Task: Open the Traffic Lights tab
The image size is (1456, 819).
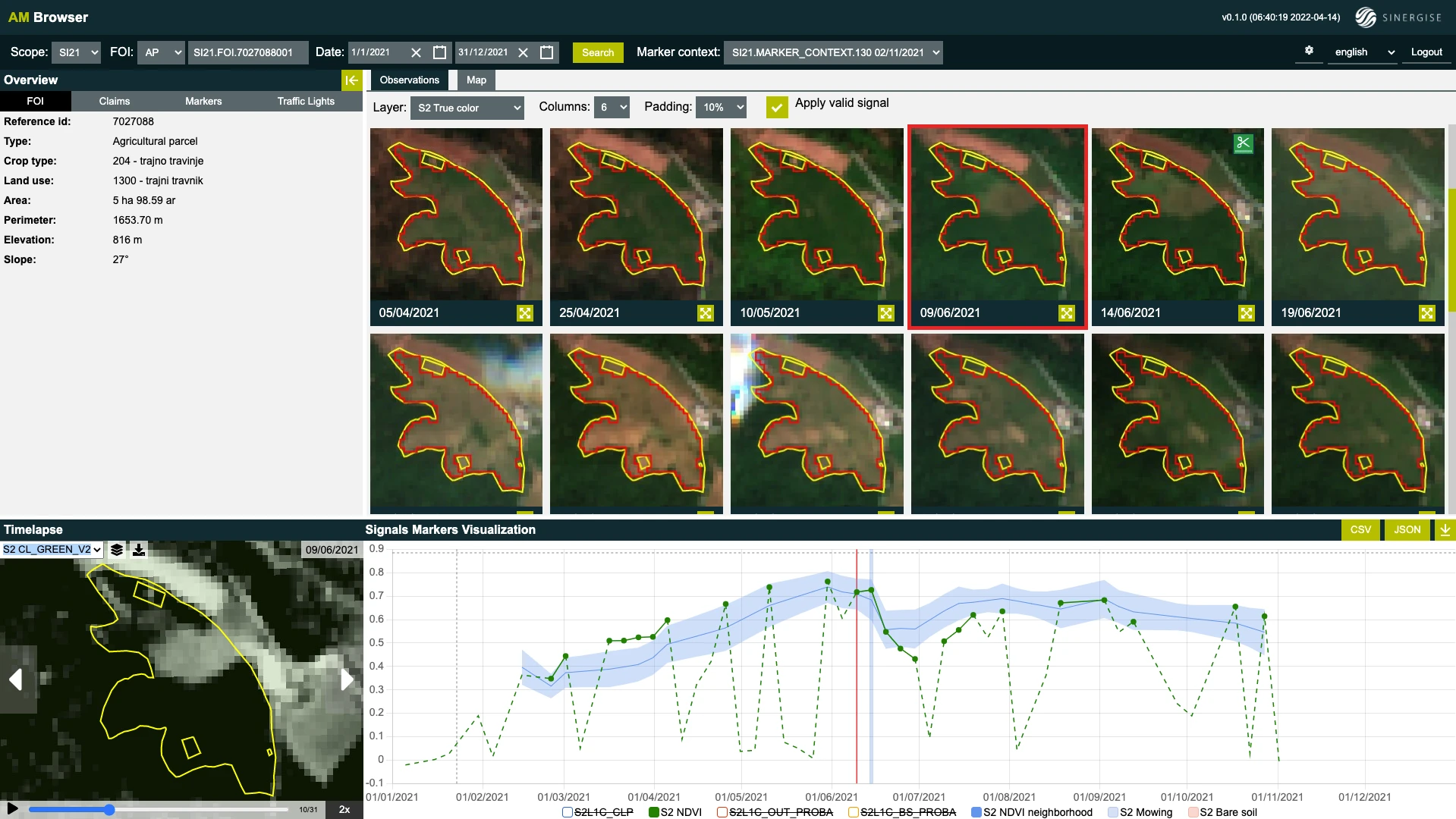Action: coord(306,101)
